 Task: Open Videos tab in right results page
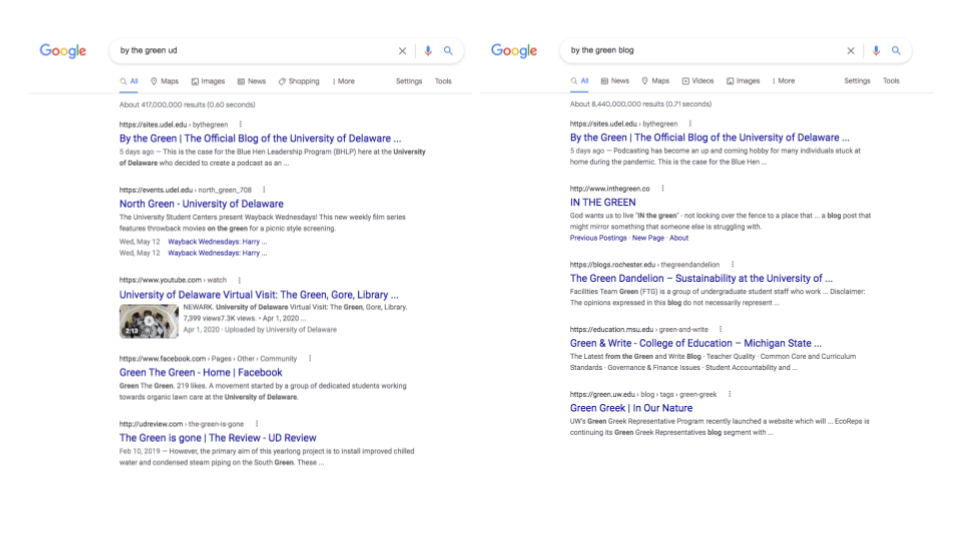click(x=698, y=81)
